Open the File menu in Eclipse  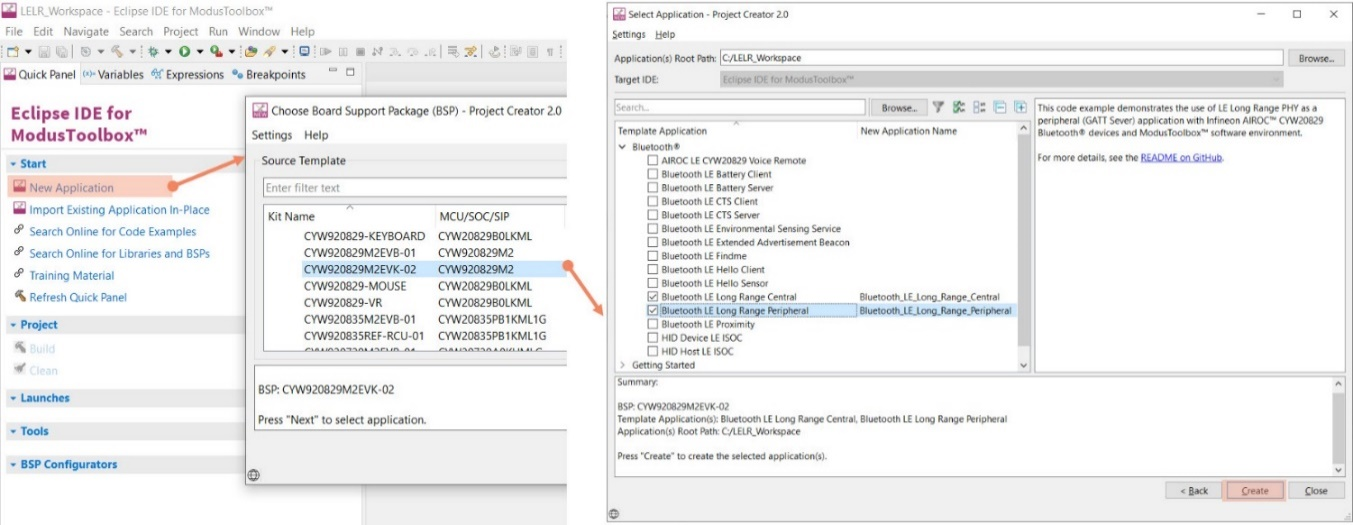pos(13,31)
